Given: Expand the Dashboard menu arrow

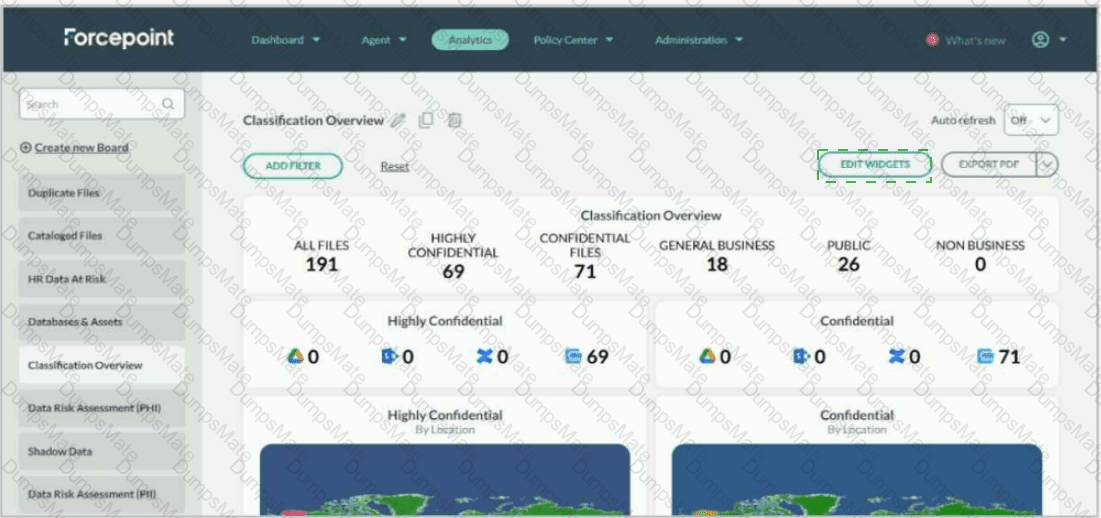Looking at the screenshot, I should click(x=316, y=40).
